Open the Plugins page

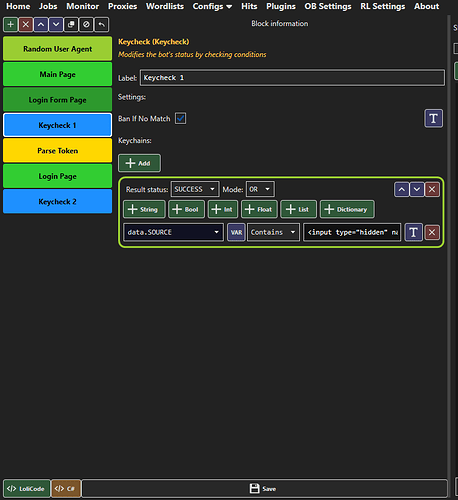click(281, 6)
